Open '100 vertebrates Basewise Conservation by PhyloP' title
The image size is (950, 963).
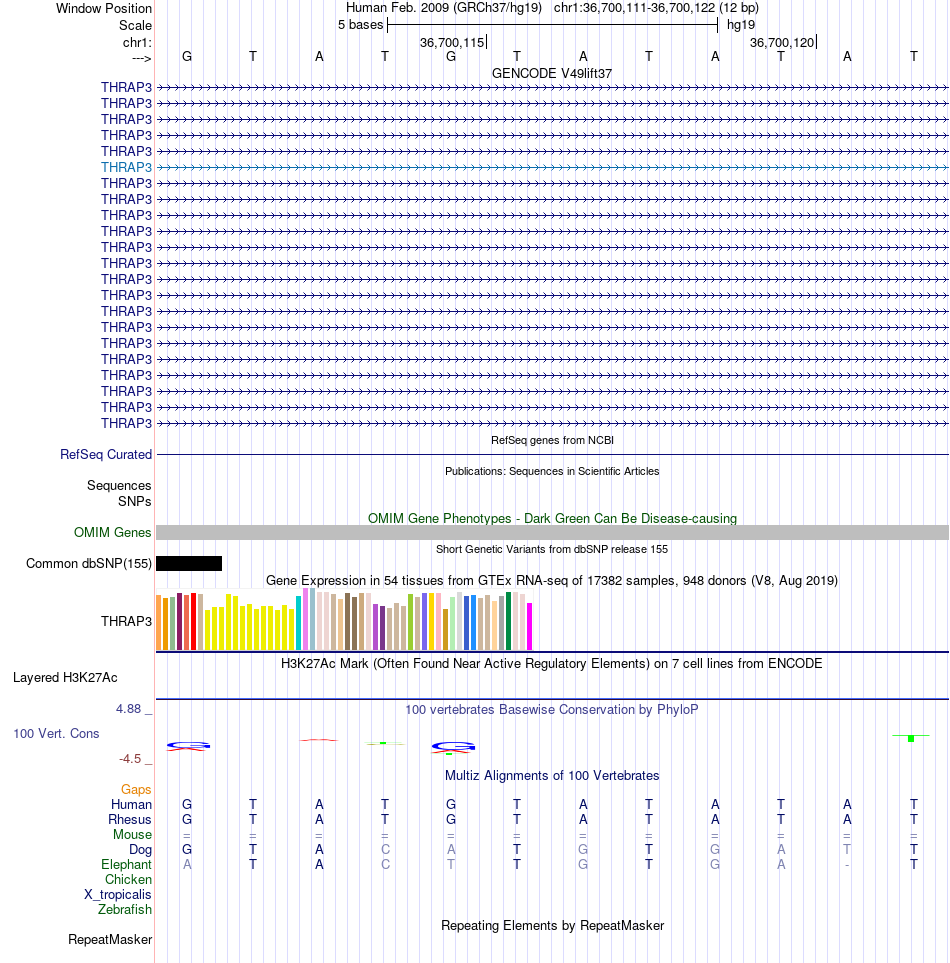551,709
